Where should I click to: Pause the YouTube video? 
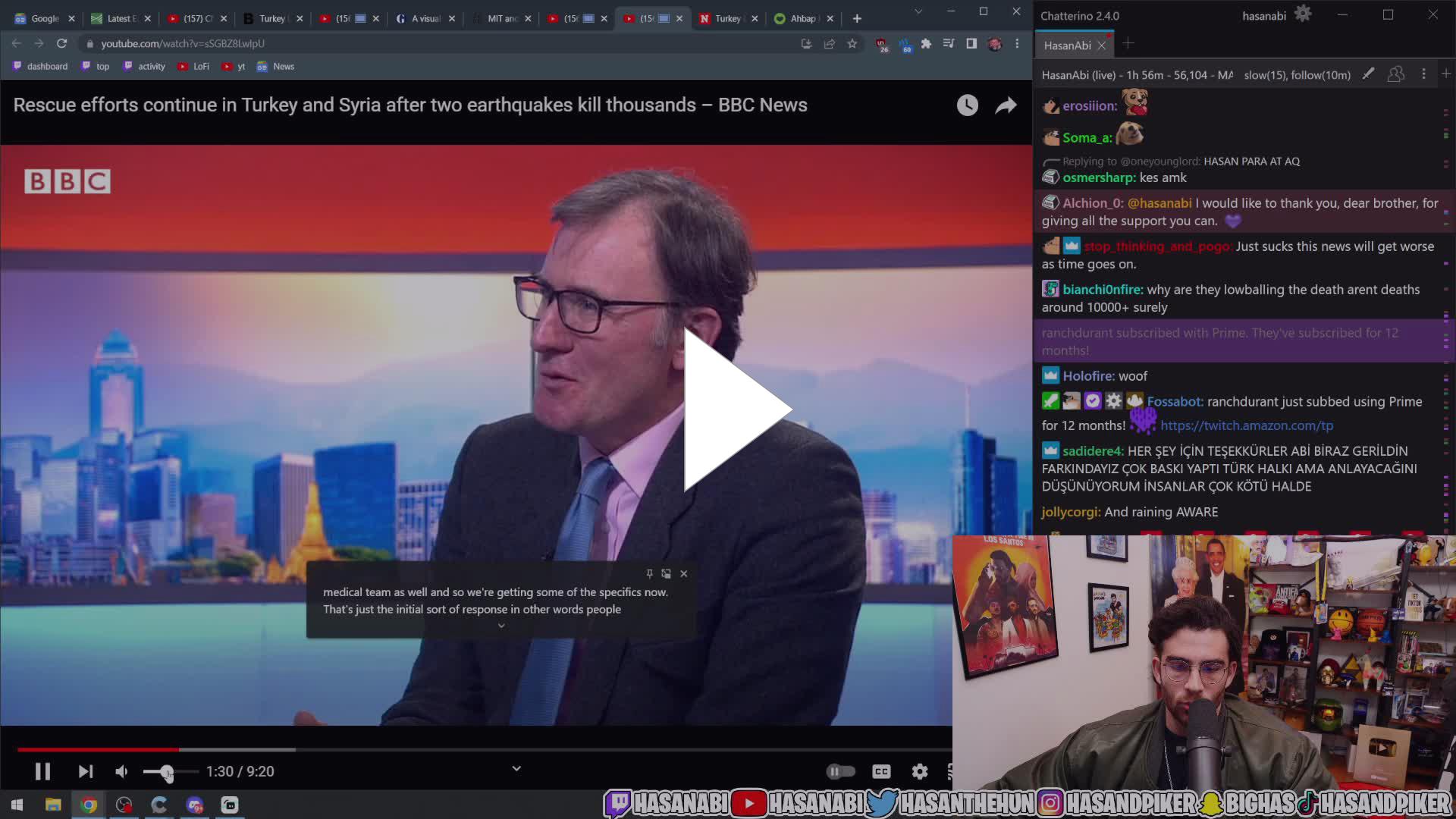click(x=42, y=771)
